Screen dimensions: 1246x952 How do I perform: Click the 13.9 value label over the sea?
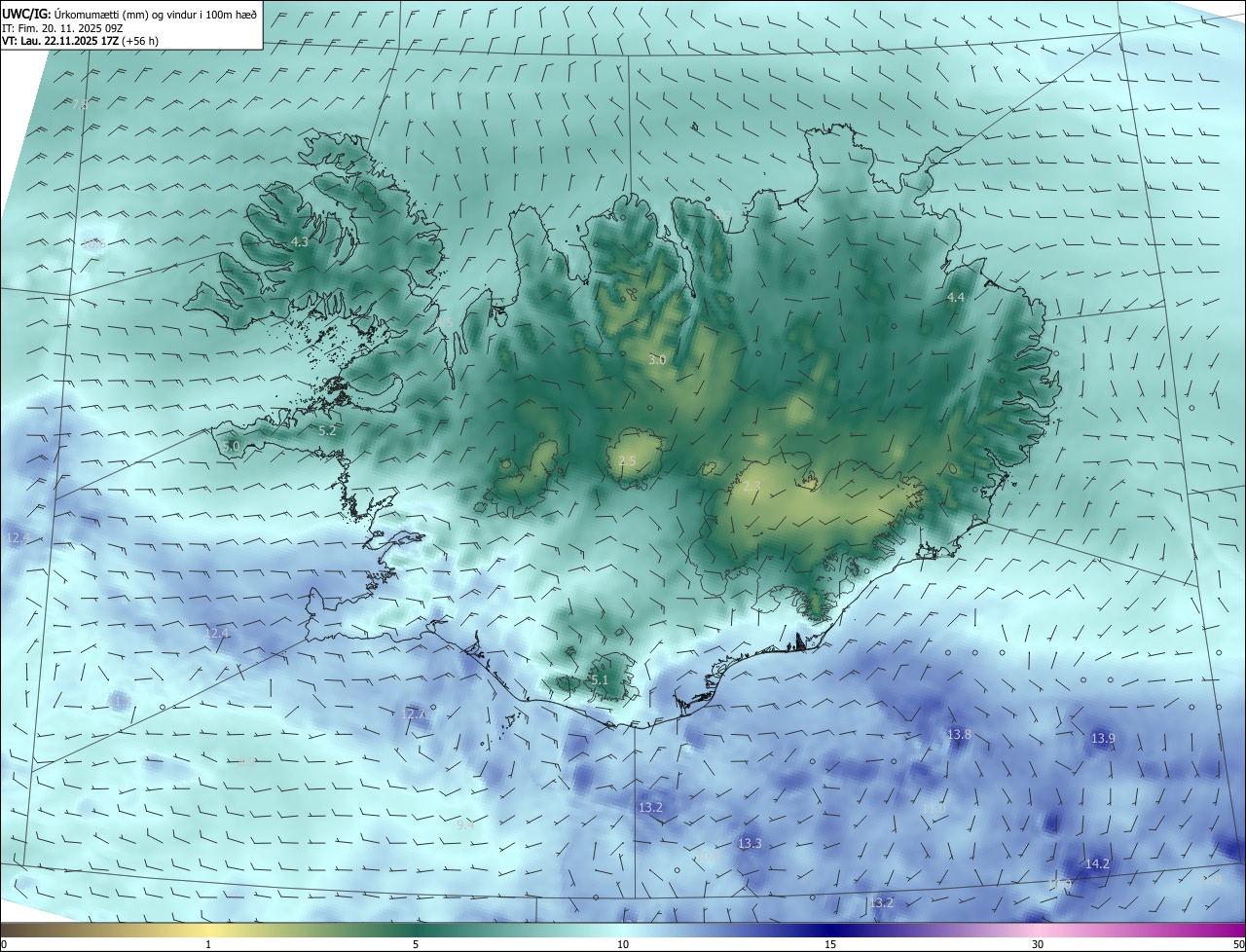pyautogui.click(x=1103, y=739)
